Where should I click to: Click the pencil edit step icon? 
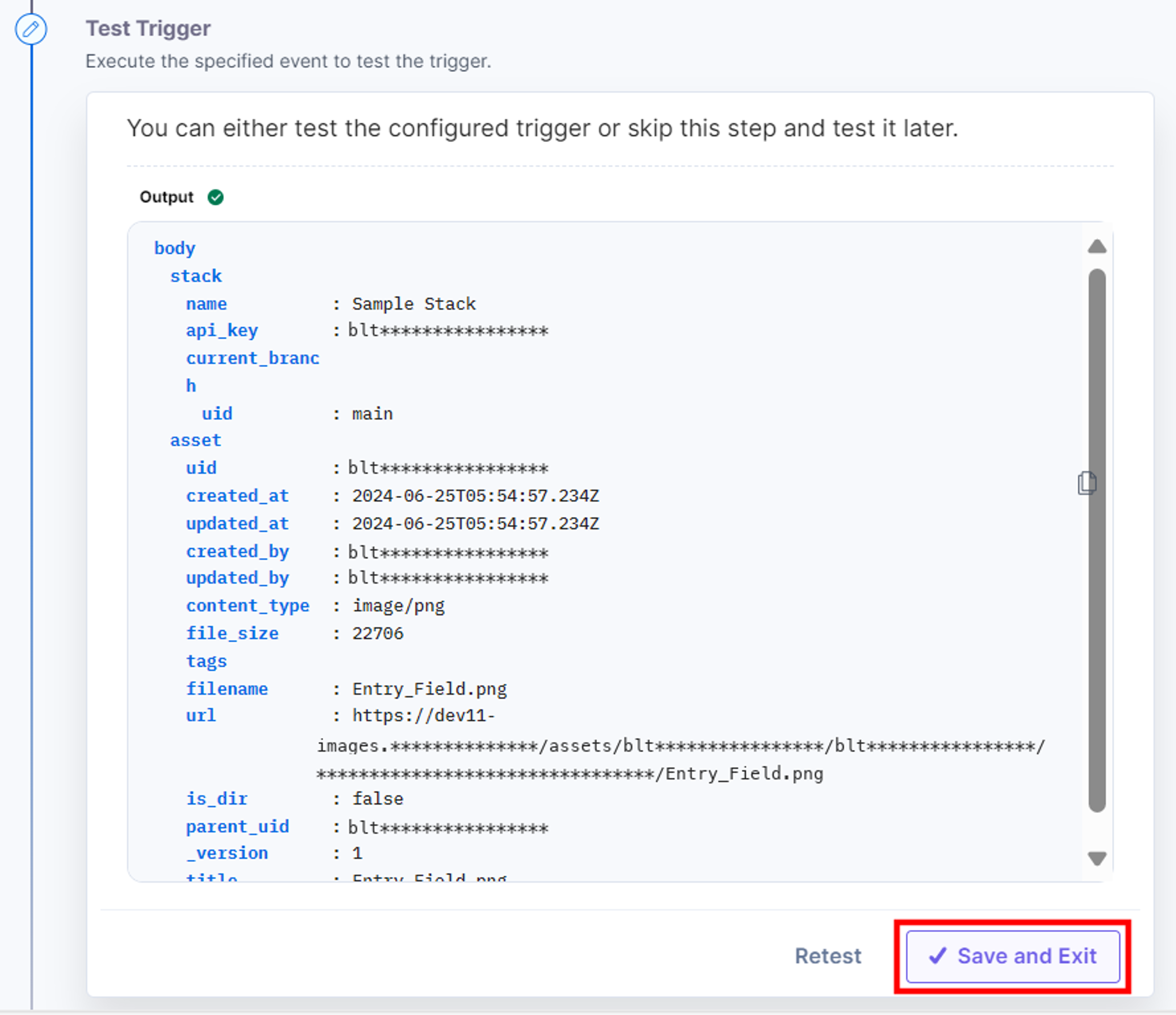tap(31, 29)
